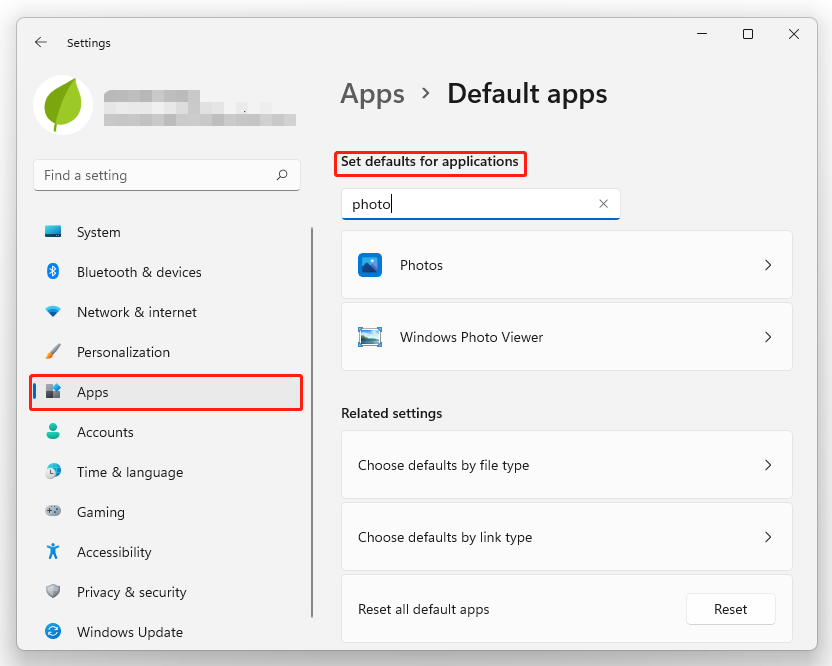The image size is (832, 666).
Task: Expand Windows Photo Viewer chevron
Action: point(768,337)
